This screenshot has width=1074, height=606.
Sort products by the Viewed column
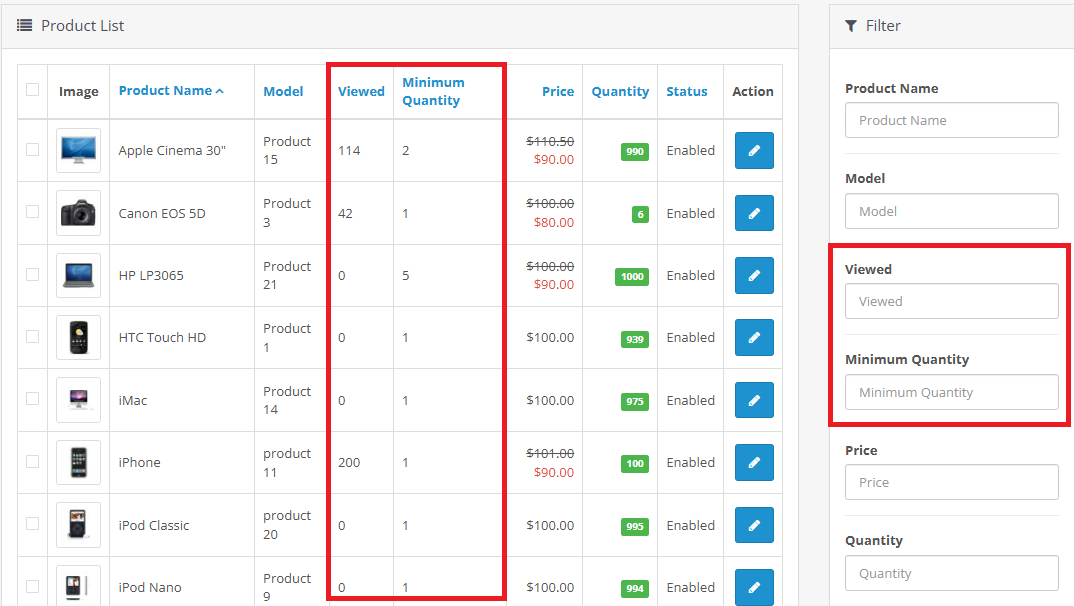click(361, 91)
